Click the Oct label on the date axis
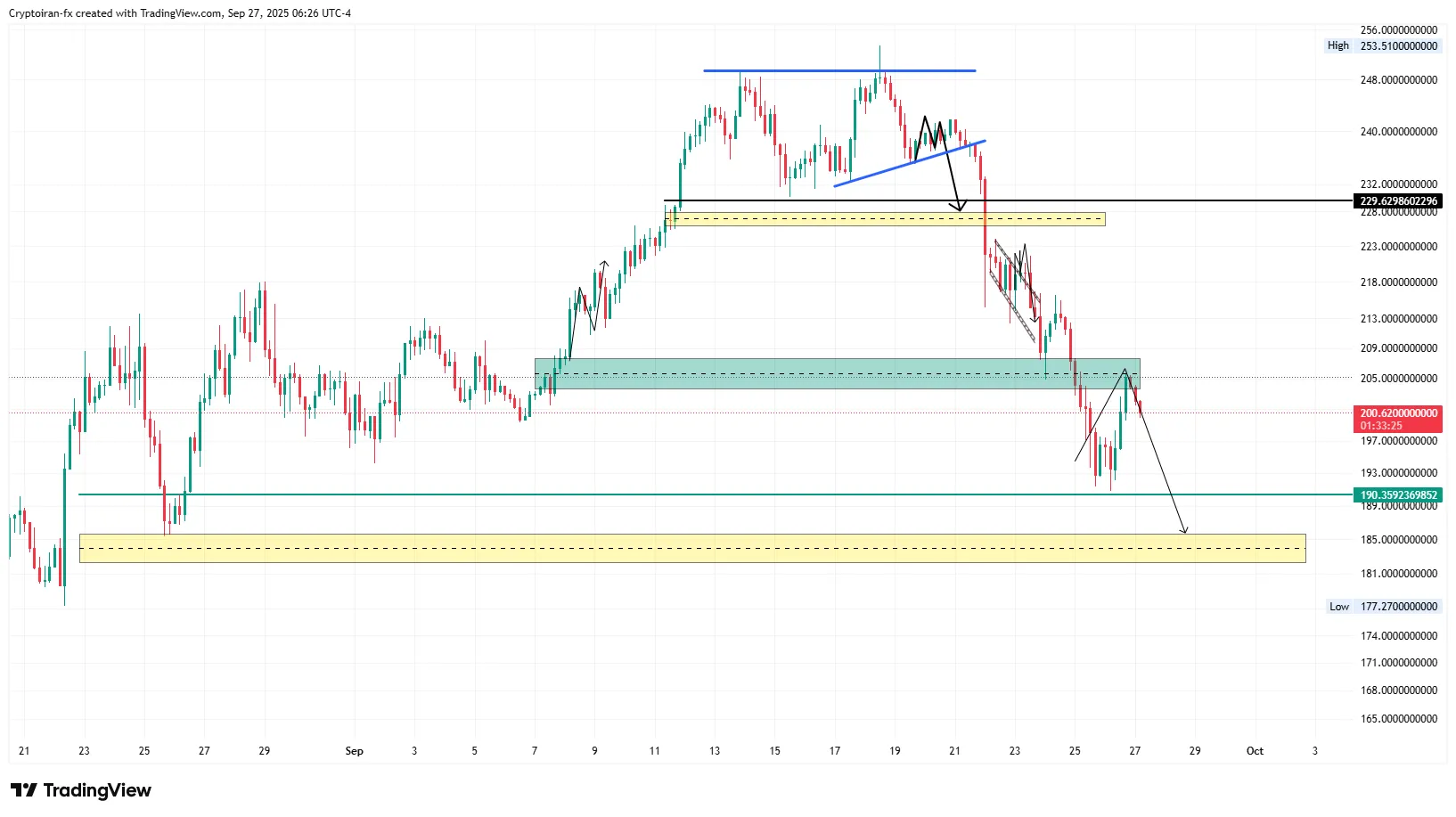Screen dimensions: 1456x817 pos(1255,751)
